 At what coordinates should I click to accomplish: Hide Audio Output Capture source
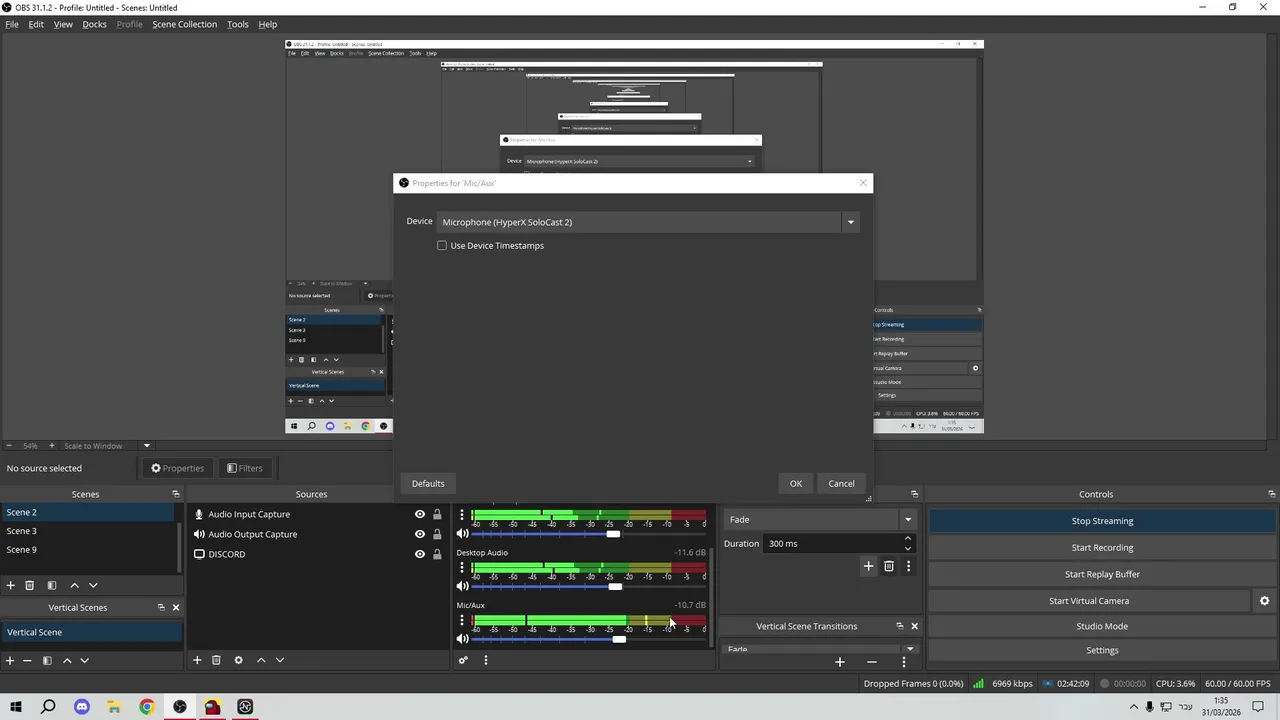[x=420, y=534]
